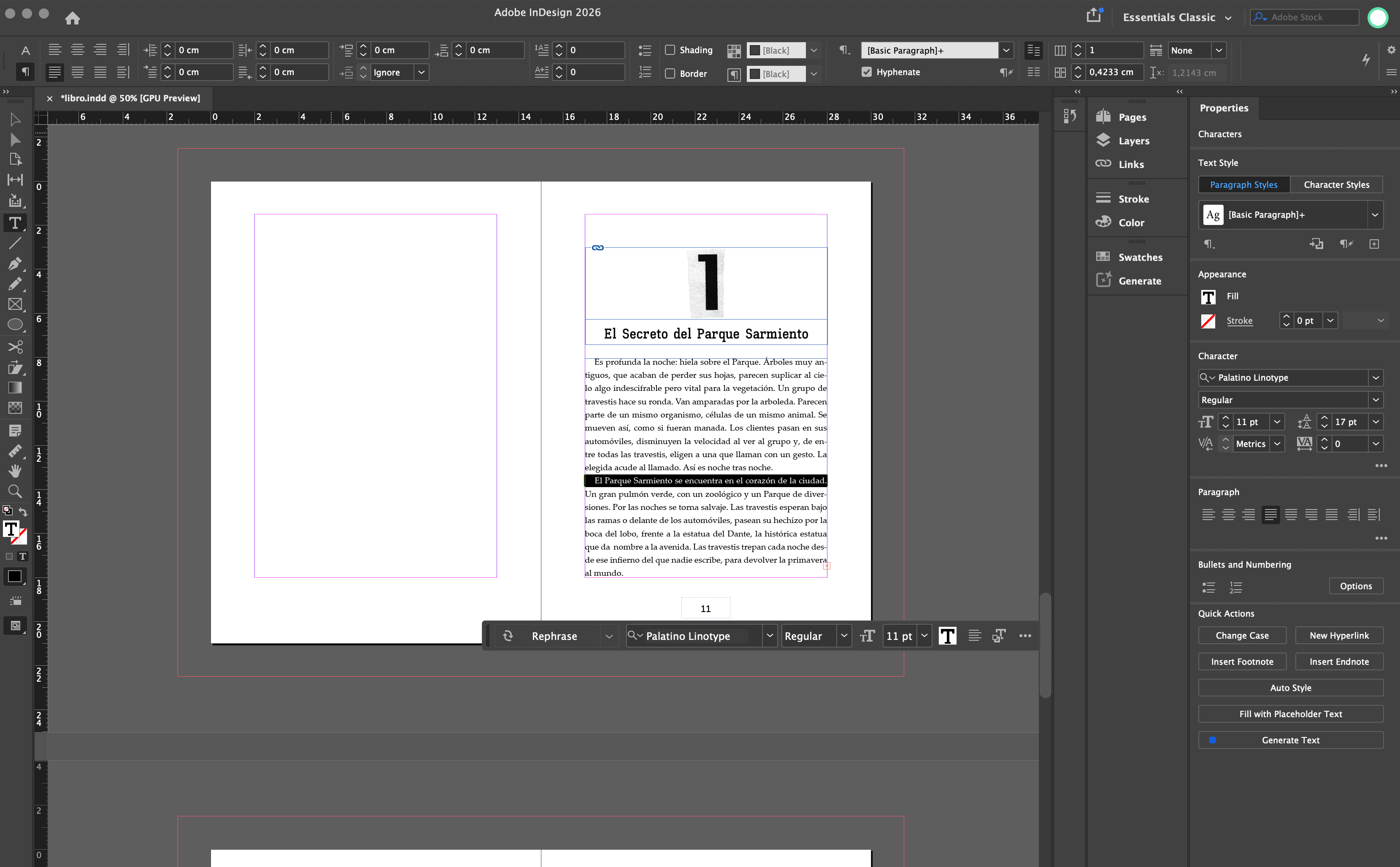Select the Properties panel tab
Viewport: 1400px width, 867px height.
click(x=1224, y=108)
